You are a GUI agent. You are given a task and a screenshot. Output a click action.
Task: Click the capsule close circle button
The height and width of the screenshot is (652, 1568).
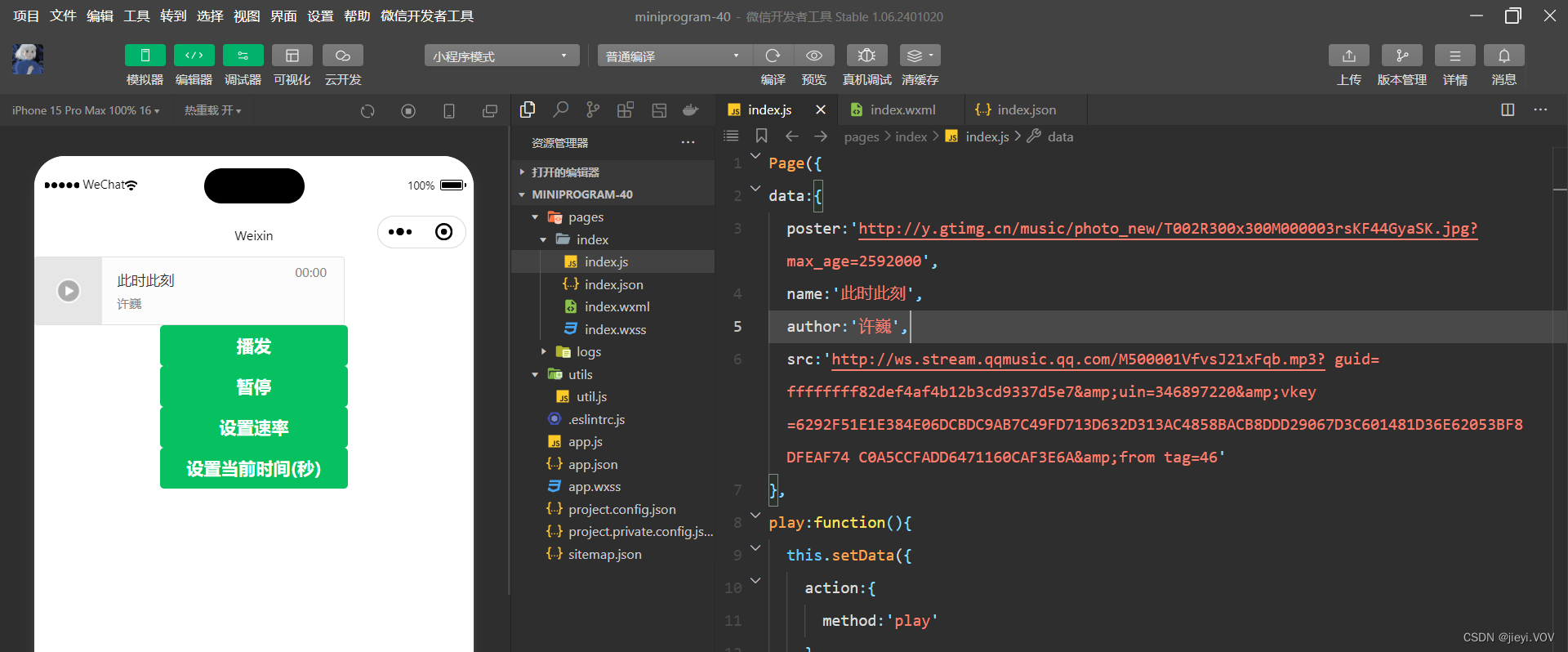pos(443,232)
